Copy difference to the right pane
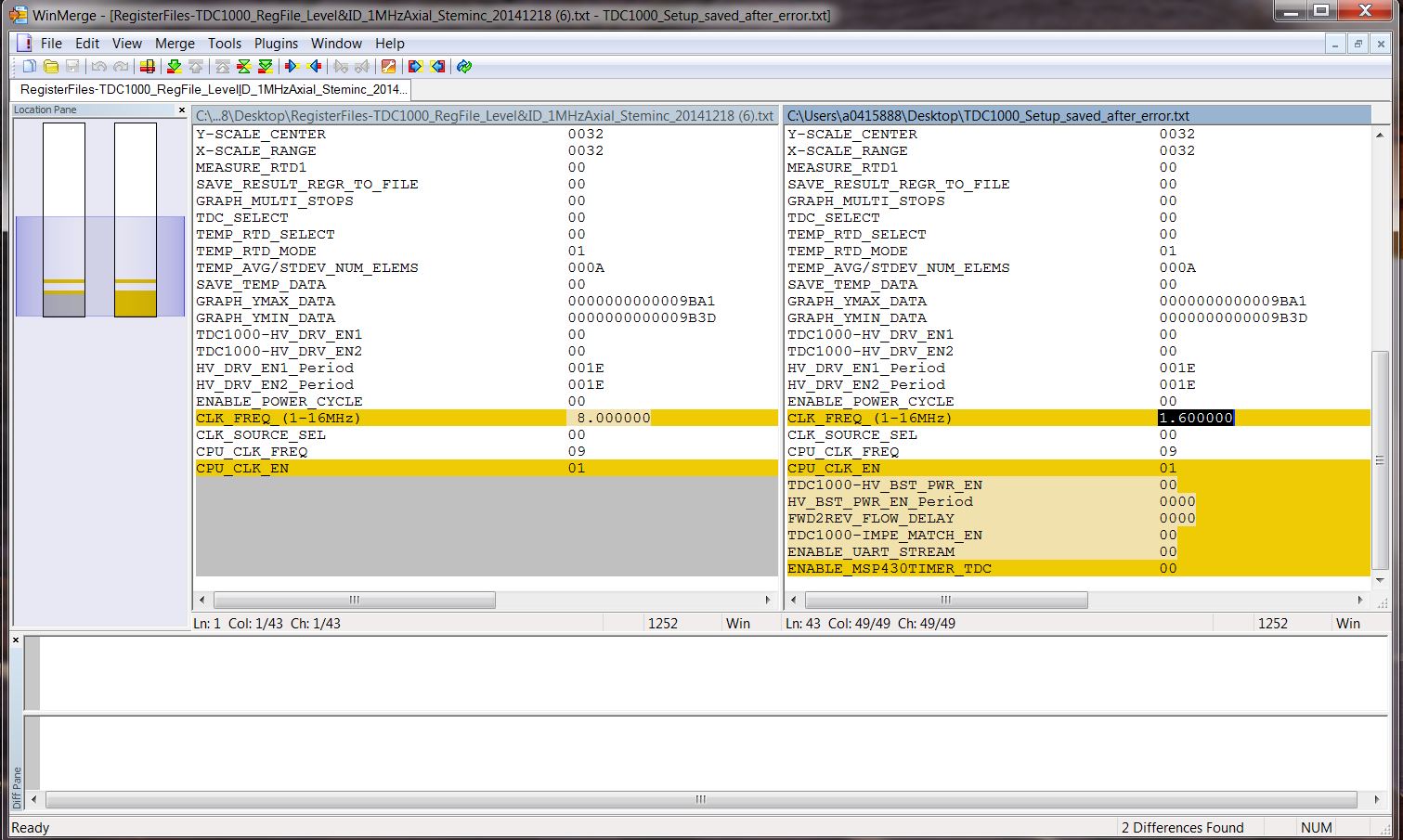1403x840 pixels. pyautogui.click(x=292, y=66)
